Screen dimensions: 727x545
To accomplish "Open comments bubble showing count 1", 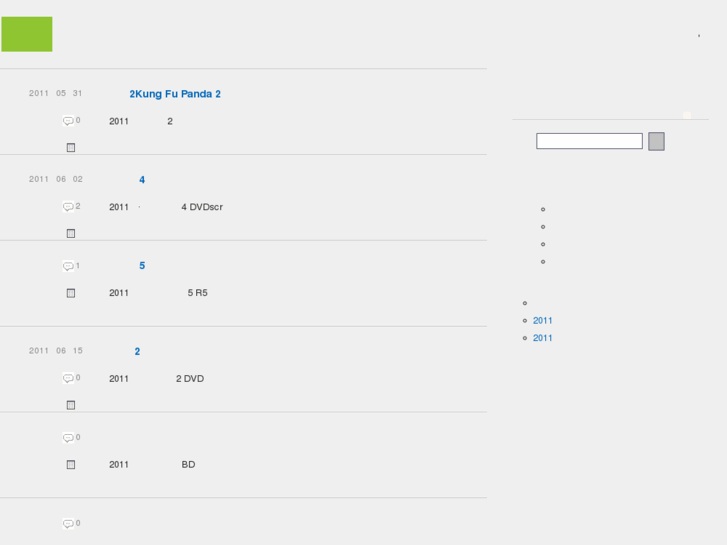I will coord(68,266).
